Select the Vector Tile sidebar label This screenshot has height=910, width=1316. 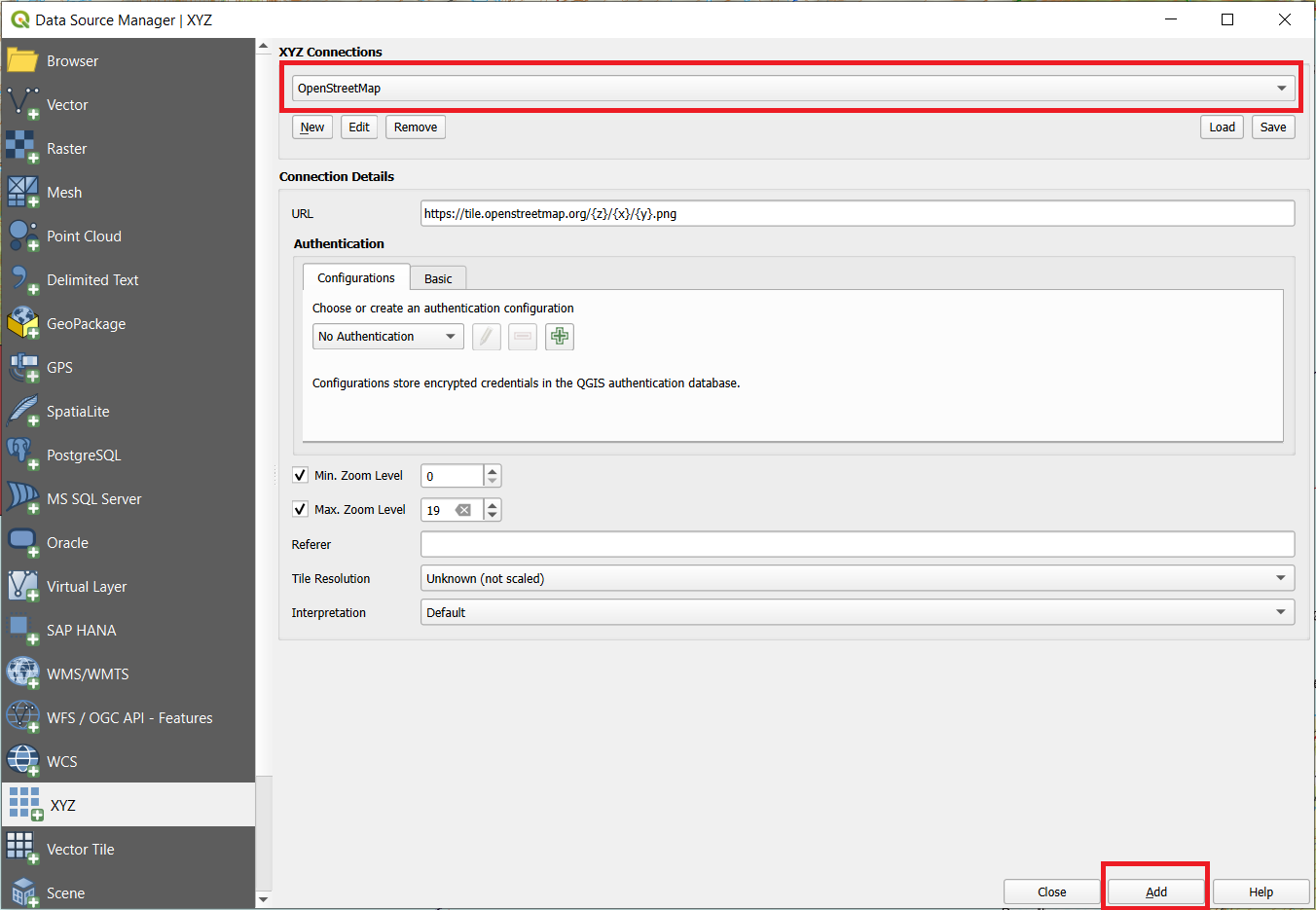coord(81,849)
